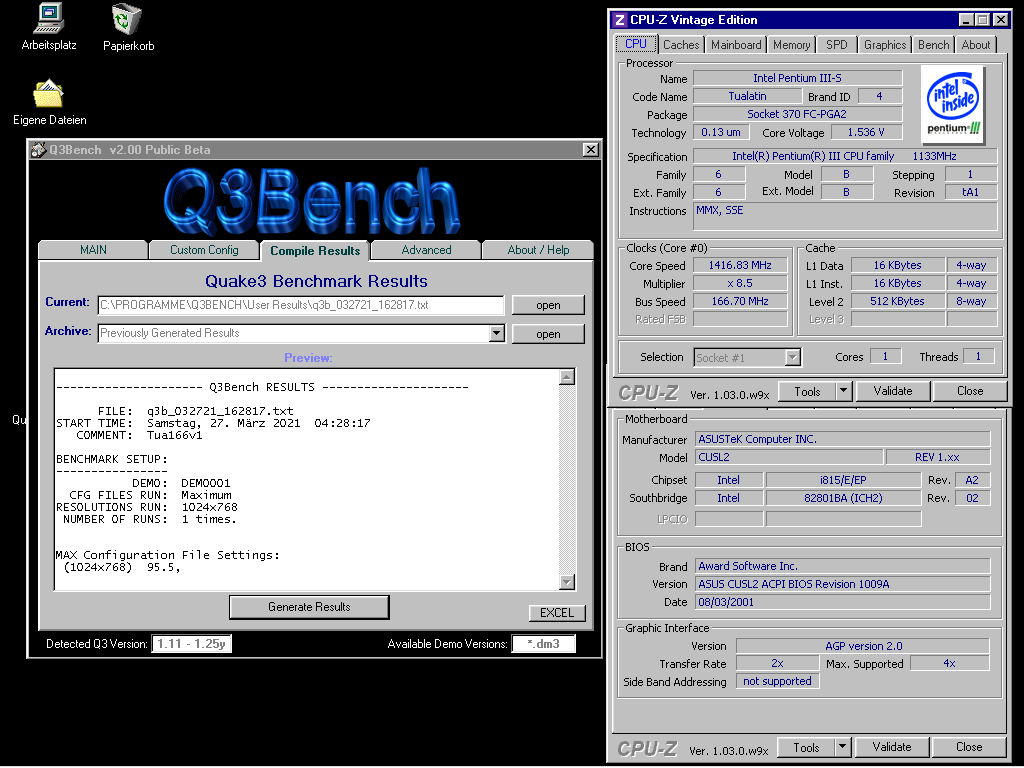Click the lower CPU-Z Tools button

click(806, 747)
